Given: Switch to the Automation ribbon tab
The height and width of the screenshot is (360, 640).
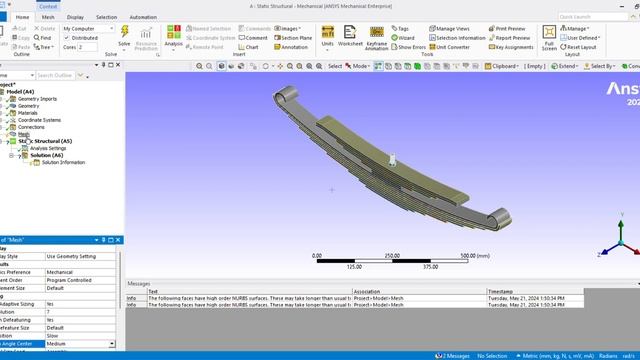Looking at the screenshot, I should point(143,17).
